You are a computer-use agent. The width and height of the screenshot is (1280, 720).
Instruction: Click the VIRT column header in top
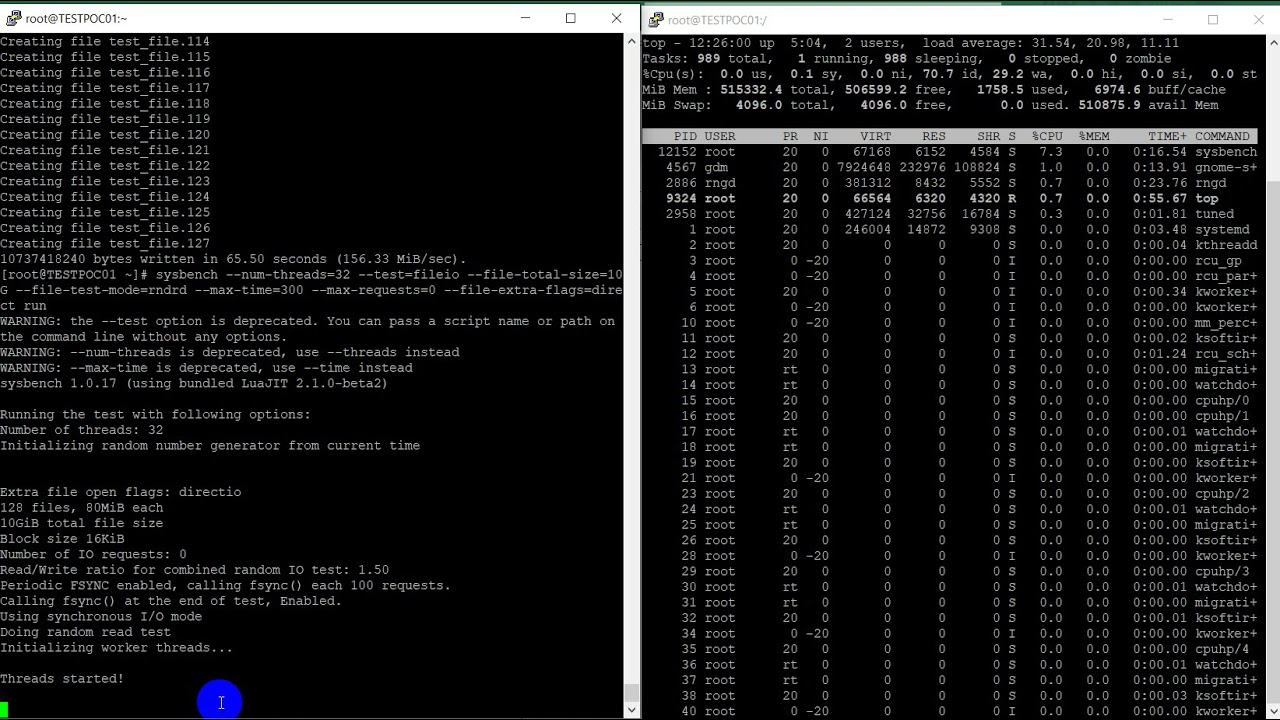point(875,136)
